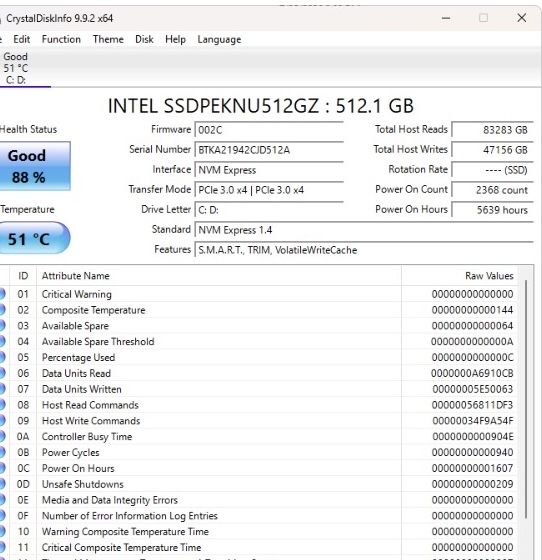Image resolution: width=542 pixels, height=560 pixels.
Task: Click the status icon beside Critical Warning
Action: (2, 294)
